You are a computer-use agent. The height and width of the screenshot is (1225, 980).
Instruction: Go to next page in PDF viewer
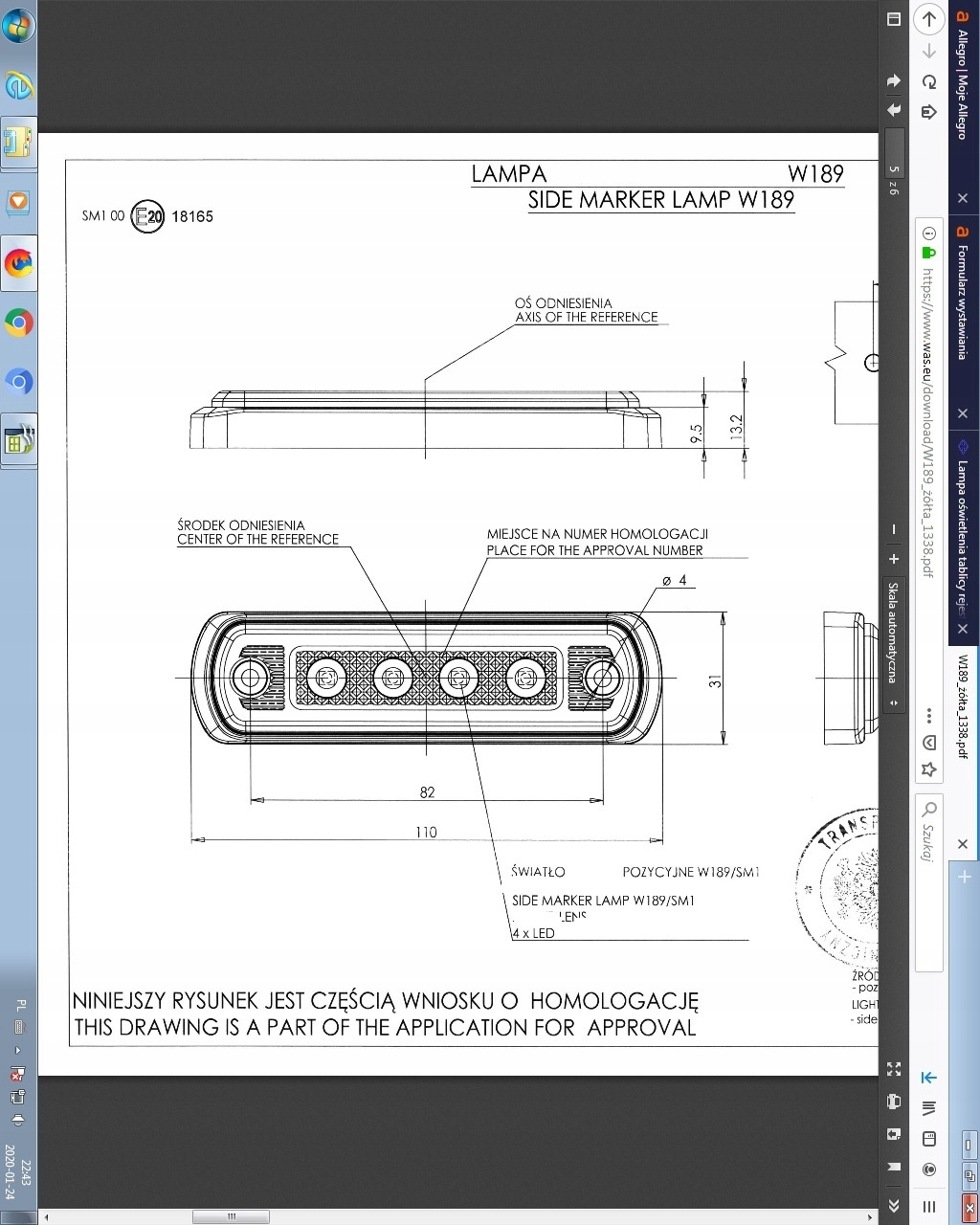pyautogui.click(x=894, y=111)
